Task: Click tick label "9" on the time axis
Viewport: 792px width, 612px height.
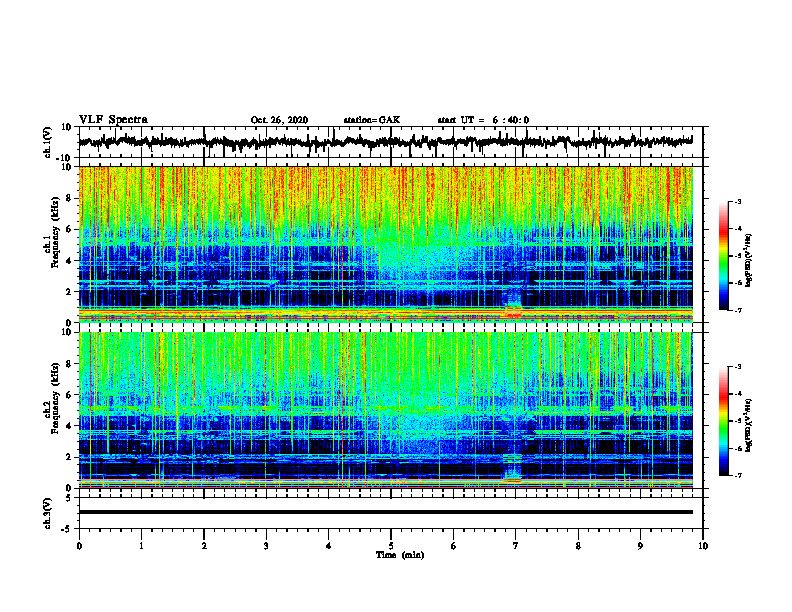Action: [640, 546]
